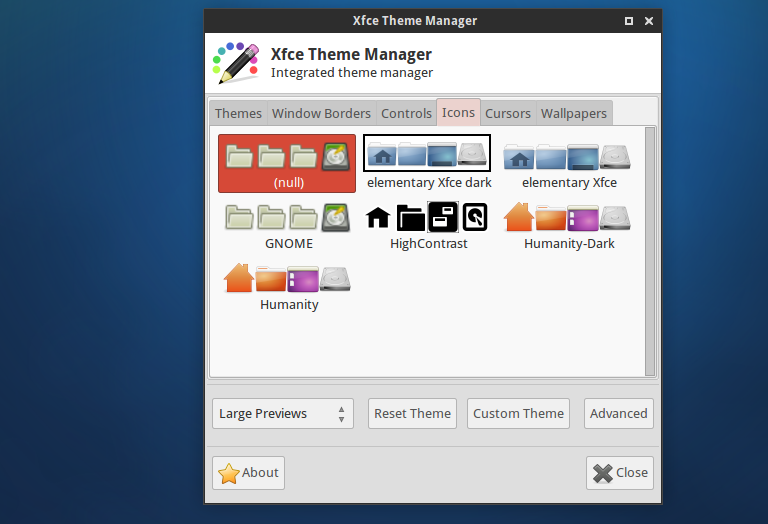Viewport: 768px width, 524px height.
Task: Open the Wallpapers tab
Action: pyautogui.click(x=574, y=113)
